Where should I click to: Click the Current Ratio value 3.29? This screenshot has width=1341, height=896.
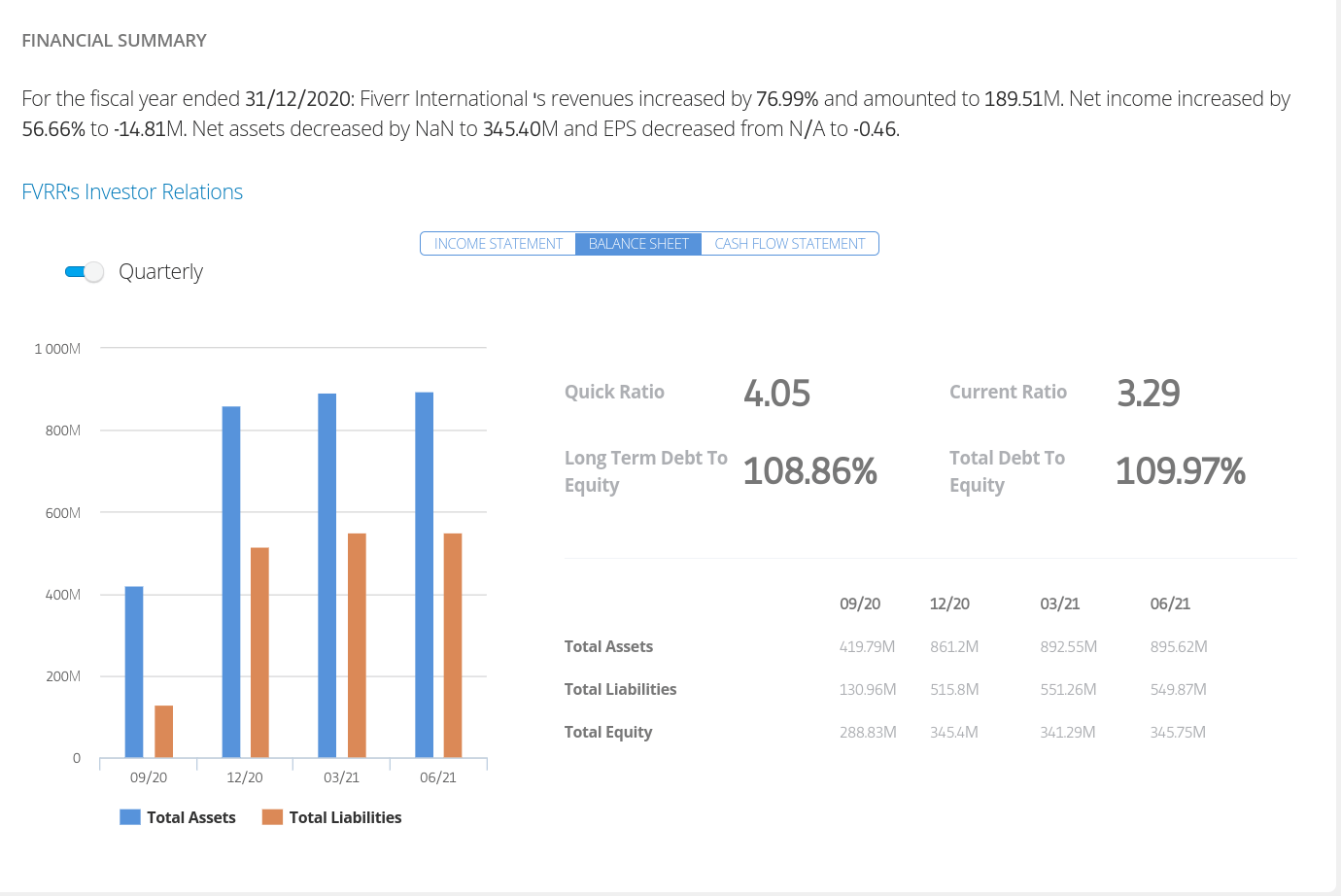pyautogui.click(x=1149, y=393)
